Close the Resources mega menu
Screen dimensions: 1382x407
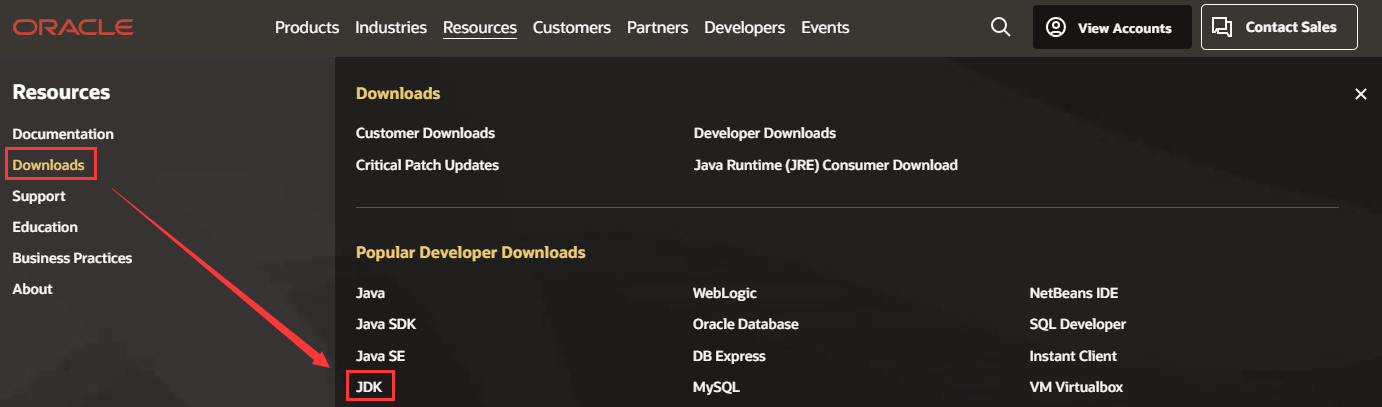pos(1360,94)
